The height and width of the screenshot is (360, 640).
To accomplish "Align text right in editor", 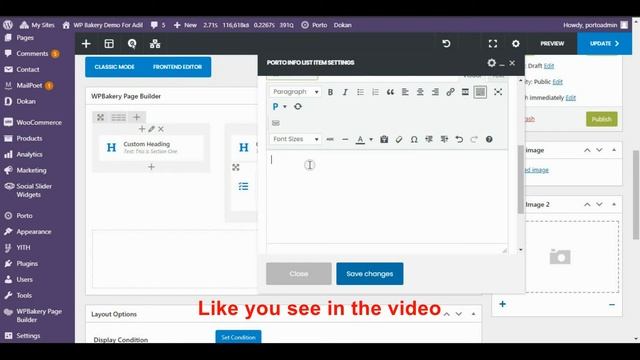I will click(x=435, y=92).
